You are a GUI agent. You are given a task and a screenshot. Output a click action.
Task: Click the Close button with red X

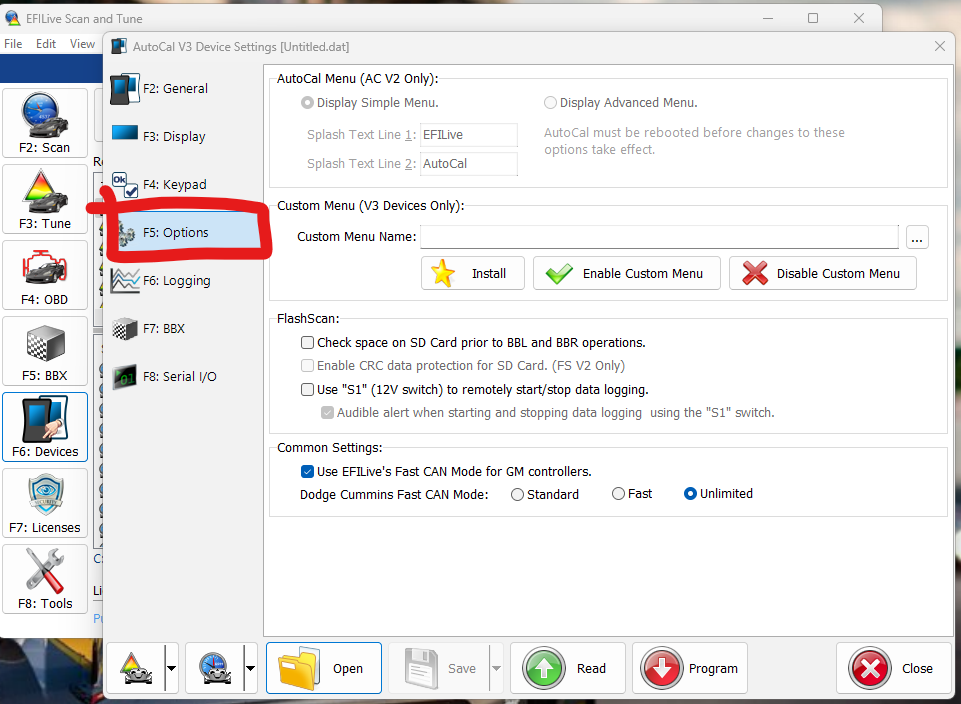894,668
